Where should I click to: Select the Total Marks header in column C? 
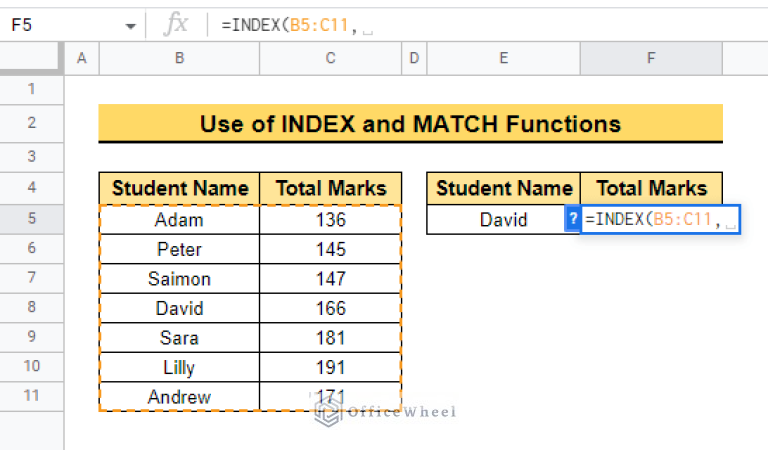330,188
